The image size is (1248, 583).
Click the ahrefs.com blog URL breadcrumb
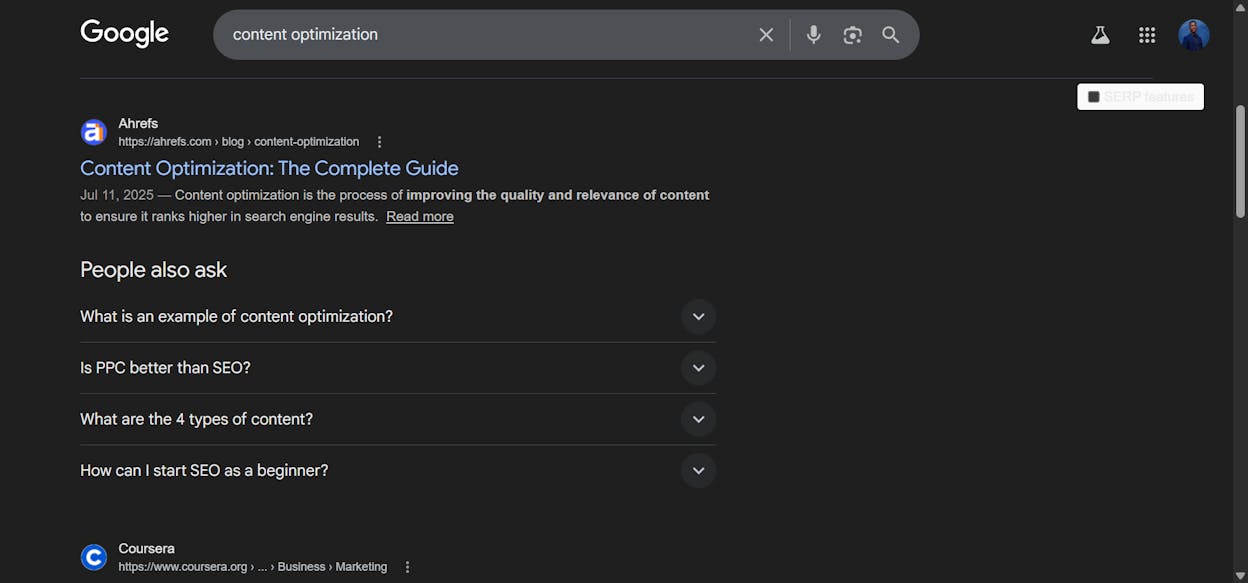point(239,142)
